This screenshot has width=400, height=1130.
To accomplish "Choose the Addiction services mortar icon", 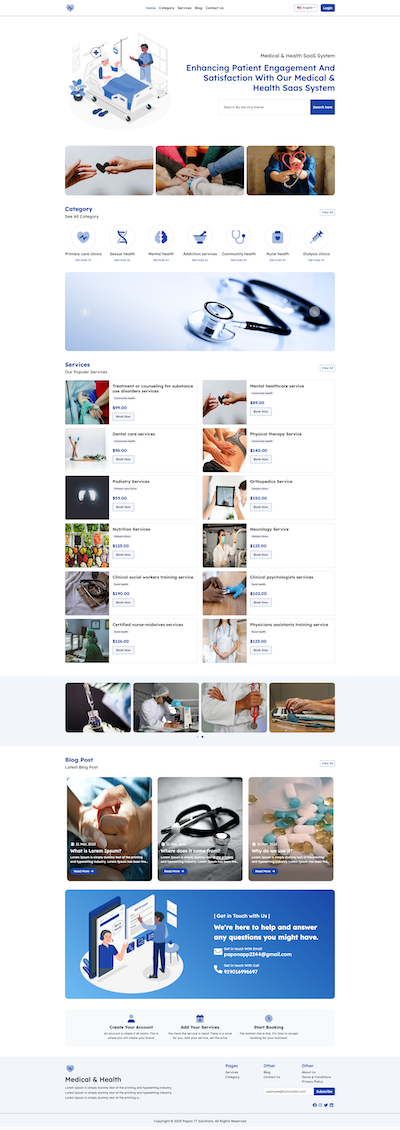I will pos(200,236).
